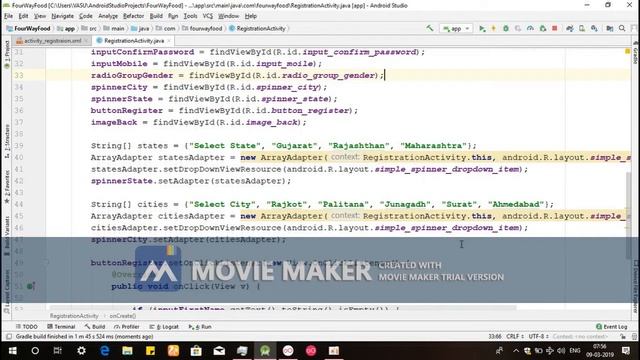This screenshot has height=360, width=640.
Task: Open the Edit menu
Action: (x=24, y=16)
